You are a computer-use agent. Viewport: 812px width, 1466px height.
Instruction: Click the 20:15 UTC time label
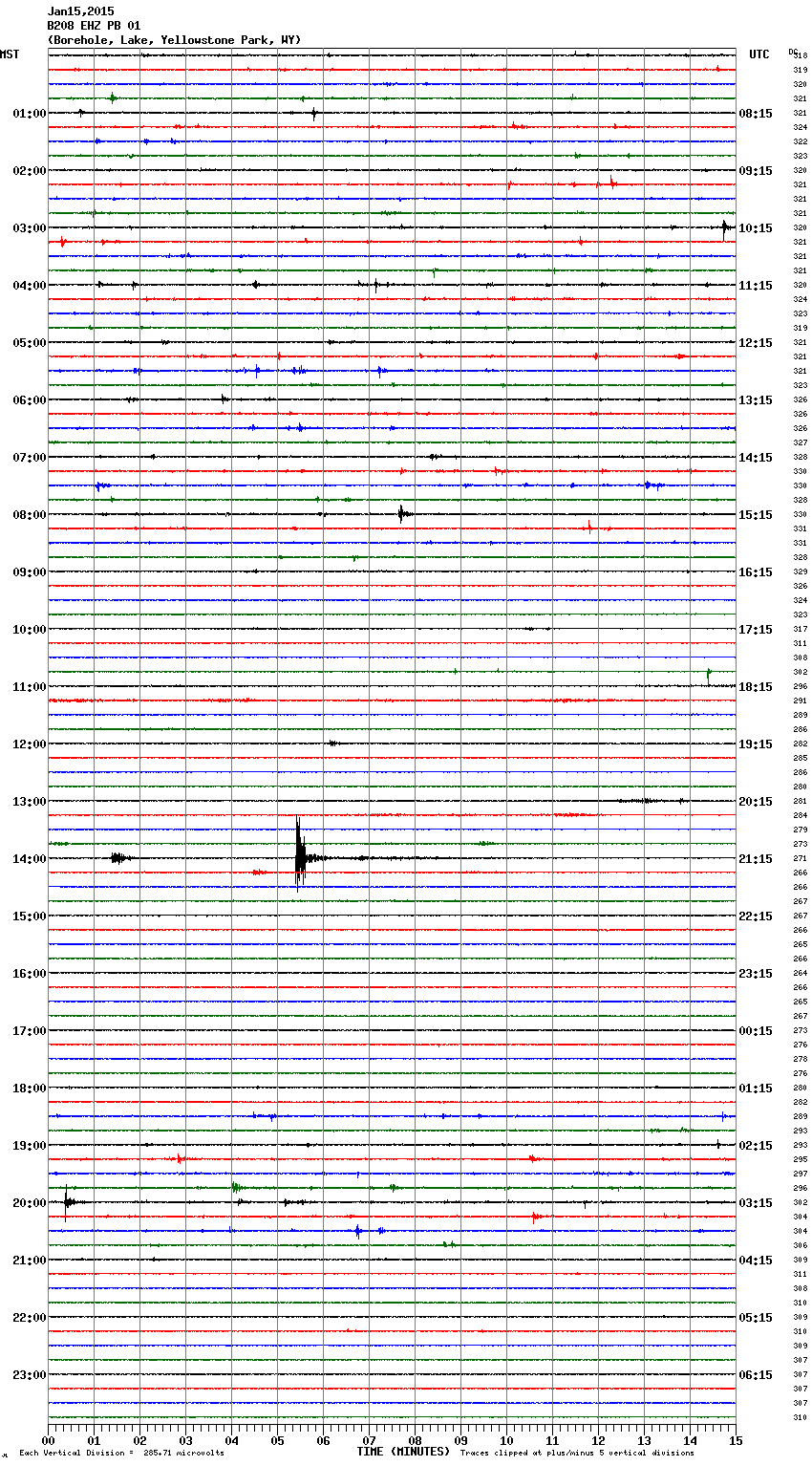[756, 802]
